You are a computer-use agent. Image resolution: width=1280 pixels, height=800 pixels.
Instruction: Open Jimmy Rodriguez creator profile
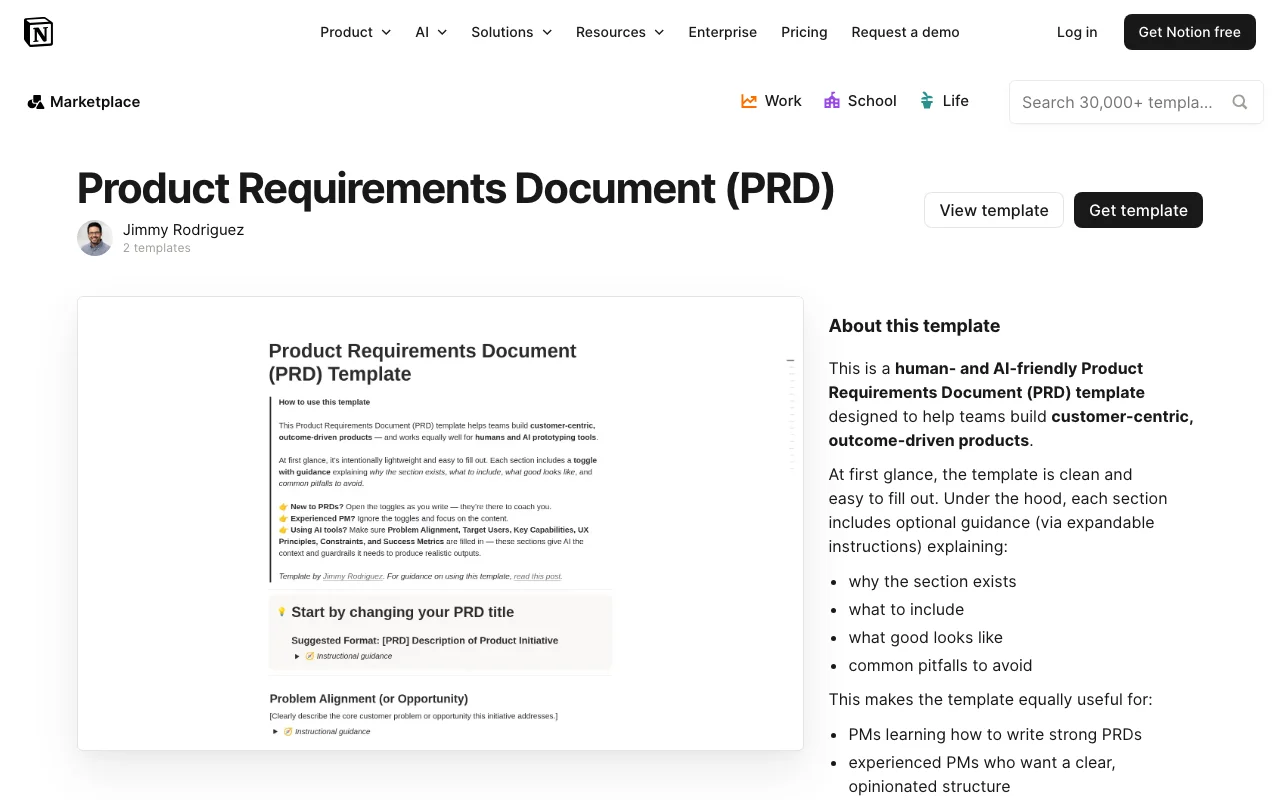pyautogui.click(x=183, y=229)
